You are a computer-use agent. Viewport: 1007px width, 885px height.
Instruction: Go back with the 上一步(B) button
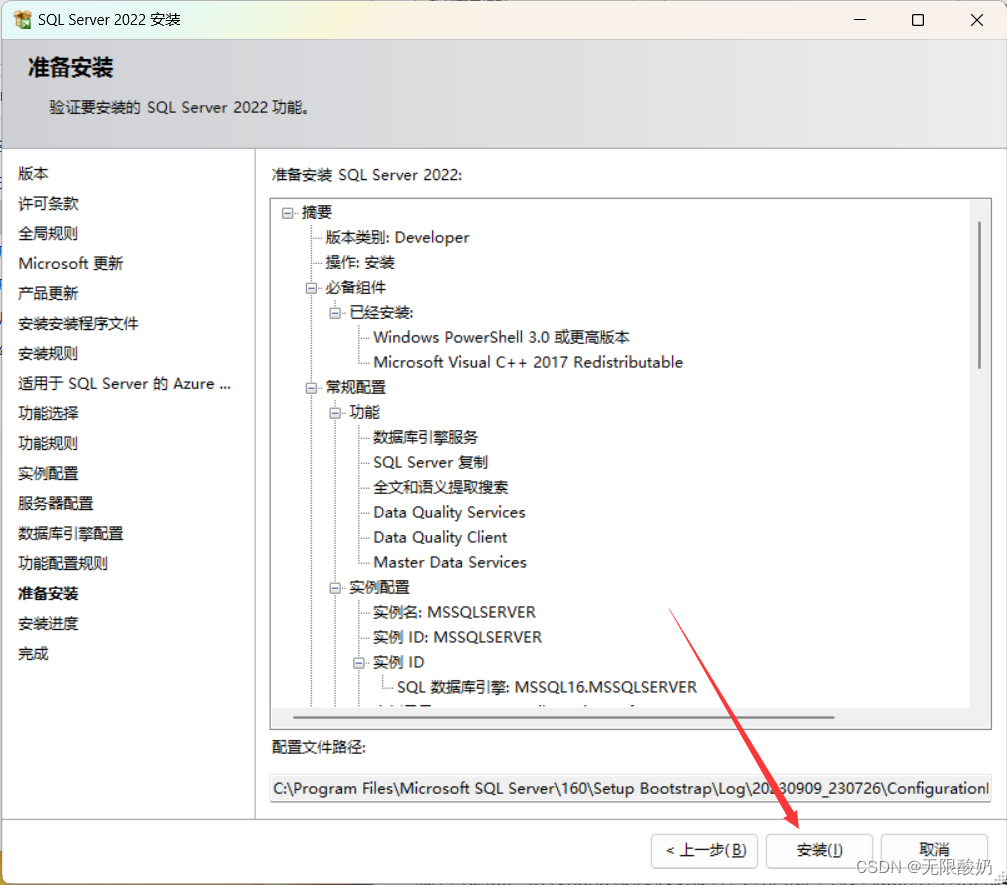704,850
